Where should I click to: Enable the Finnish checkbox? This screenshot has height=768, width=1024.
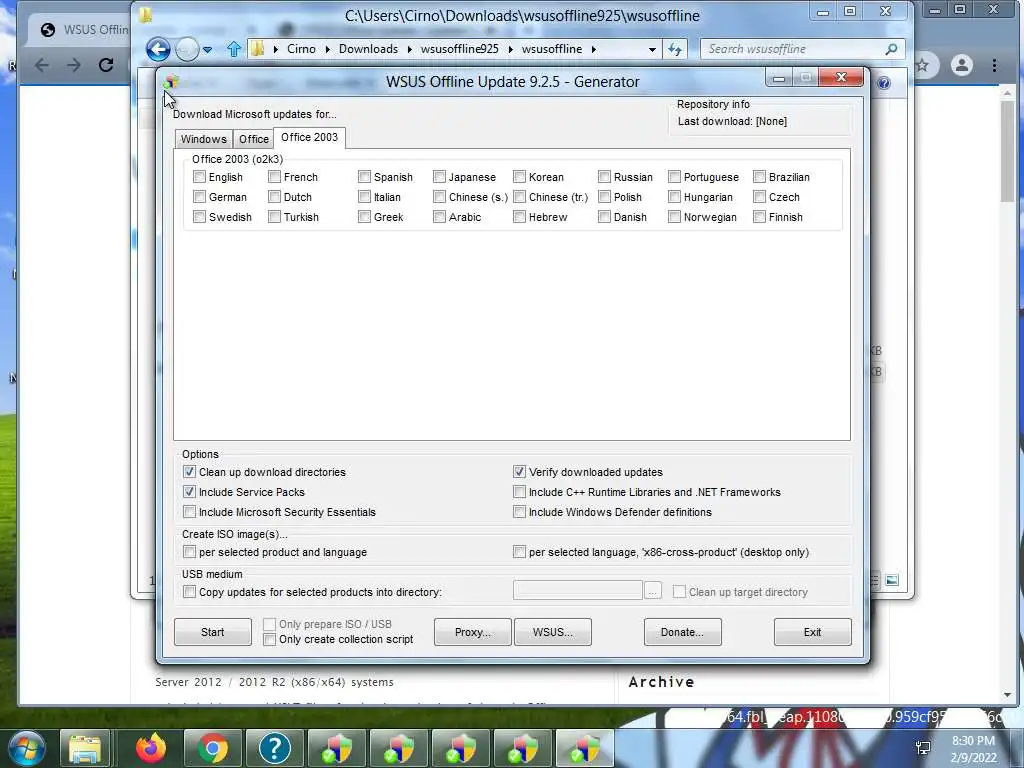coord(760,217)
